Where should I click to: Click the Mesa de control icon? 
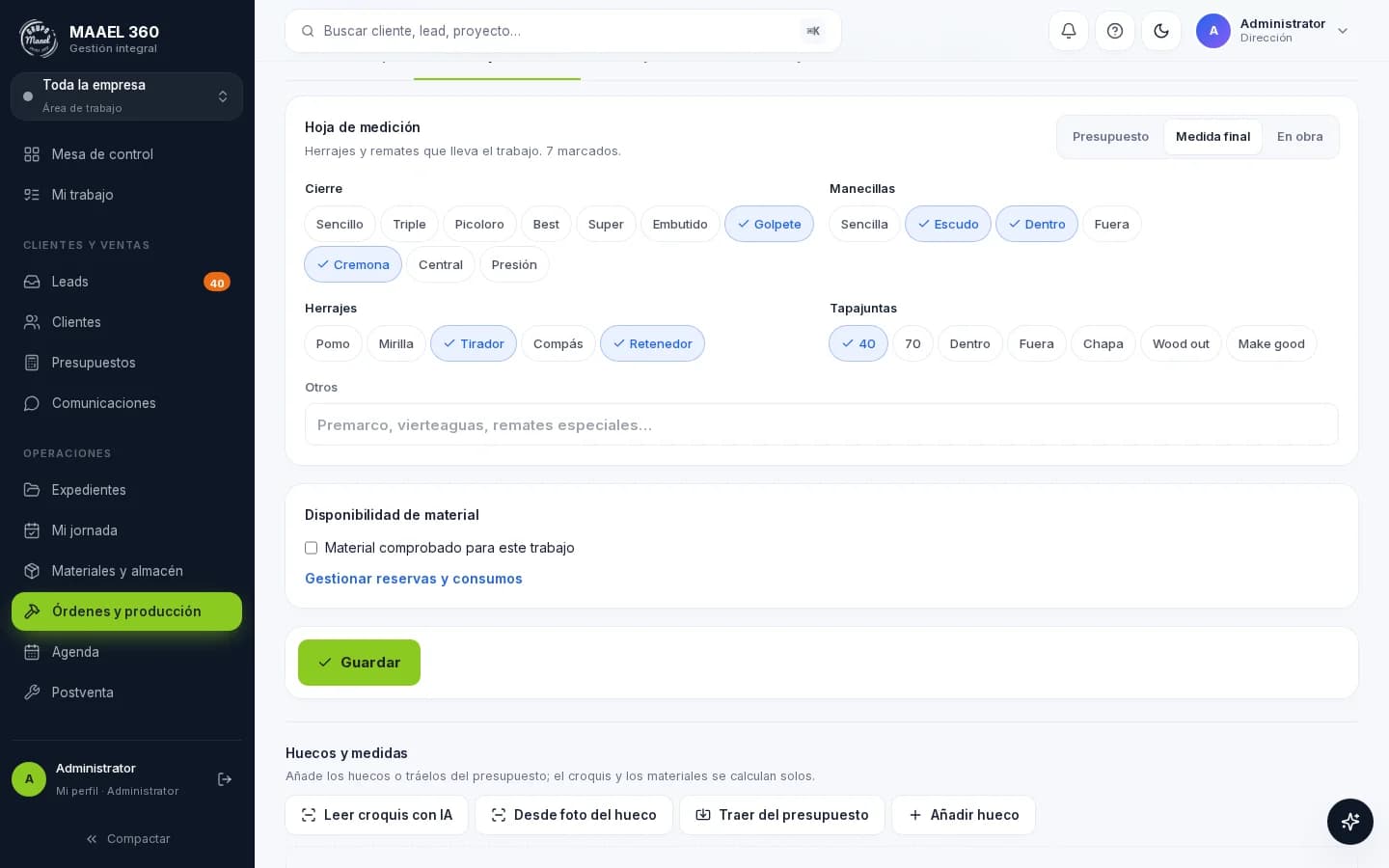tap(32, 154)
